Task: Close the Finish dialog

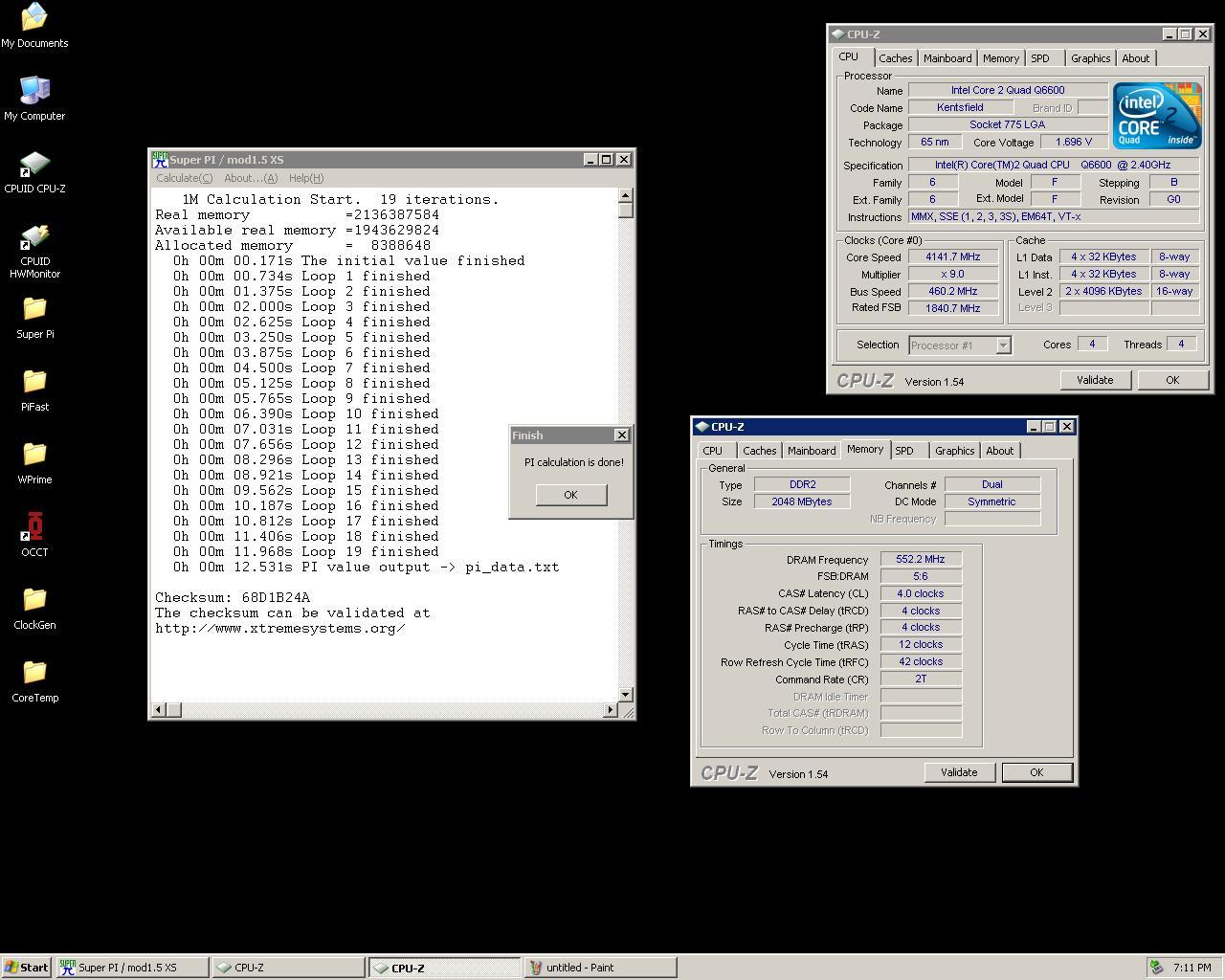Action: (621, 435)
